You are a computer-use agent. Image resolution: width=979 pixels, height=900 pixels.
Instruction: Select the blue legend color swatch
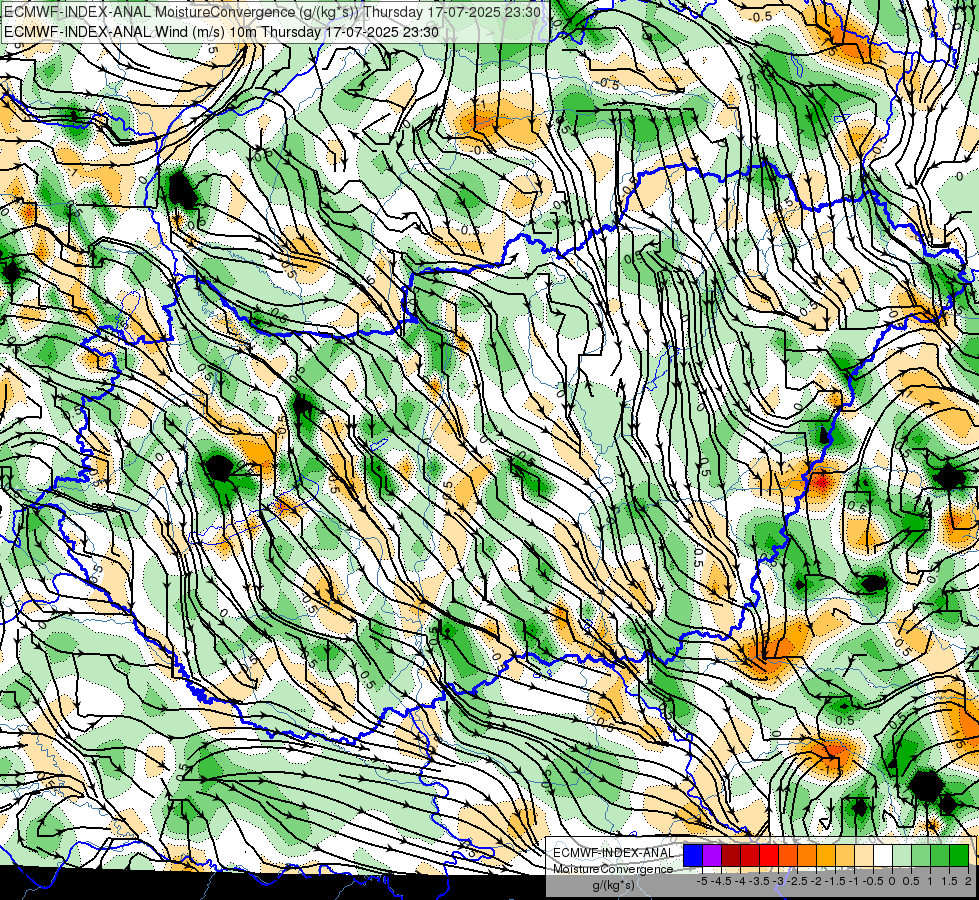[693, 855]
